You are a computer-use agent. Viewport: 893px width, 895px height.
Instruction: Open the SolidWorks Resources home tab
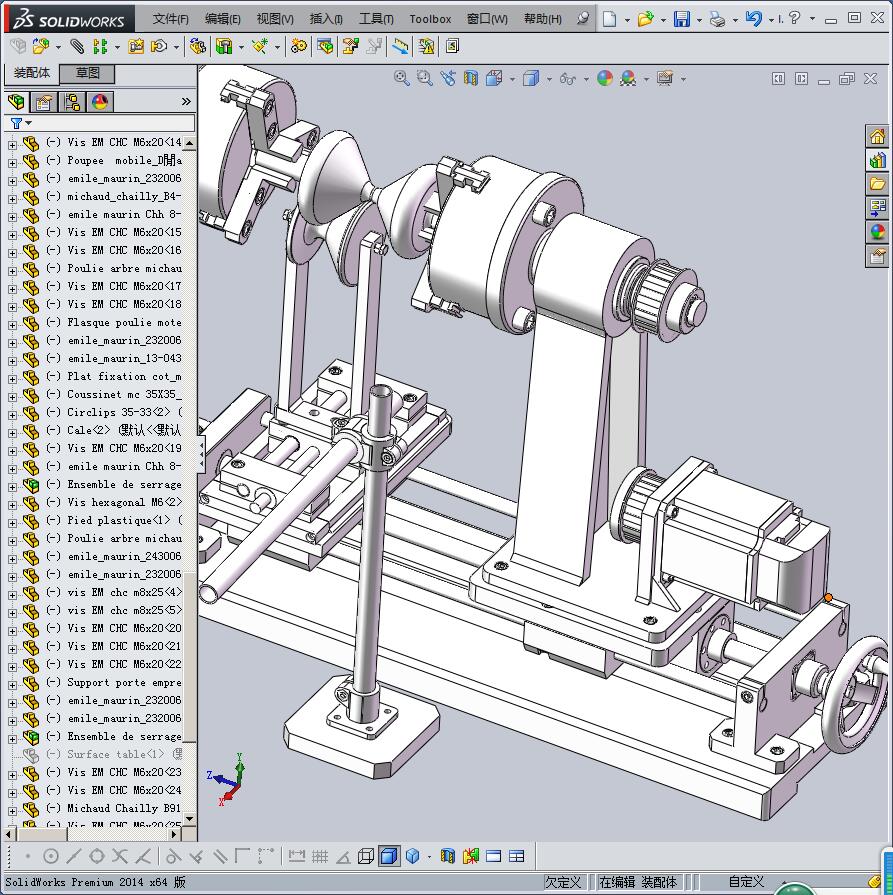pos(877,136)
